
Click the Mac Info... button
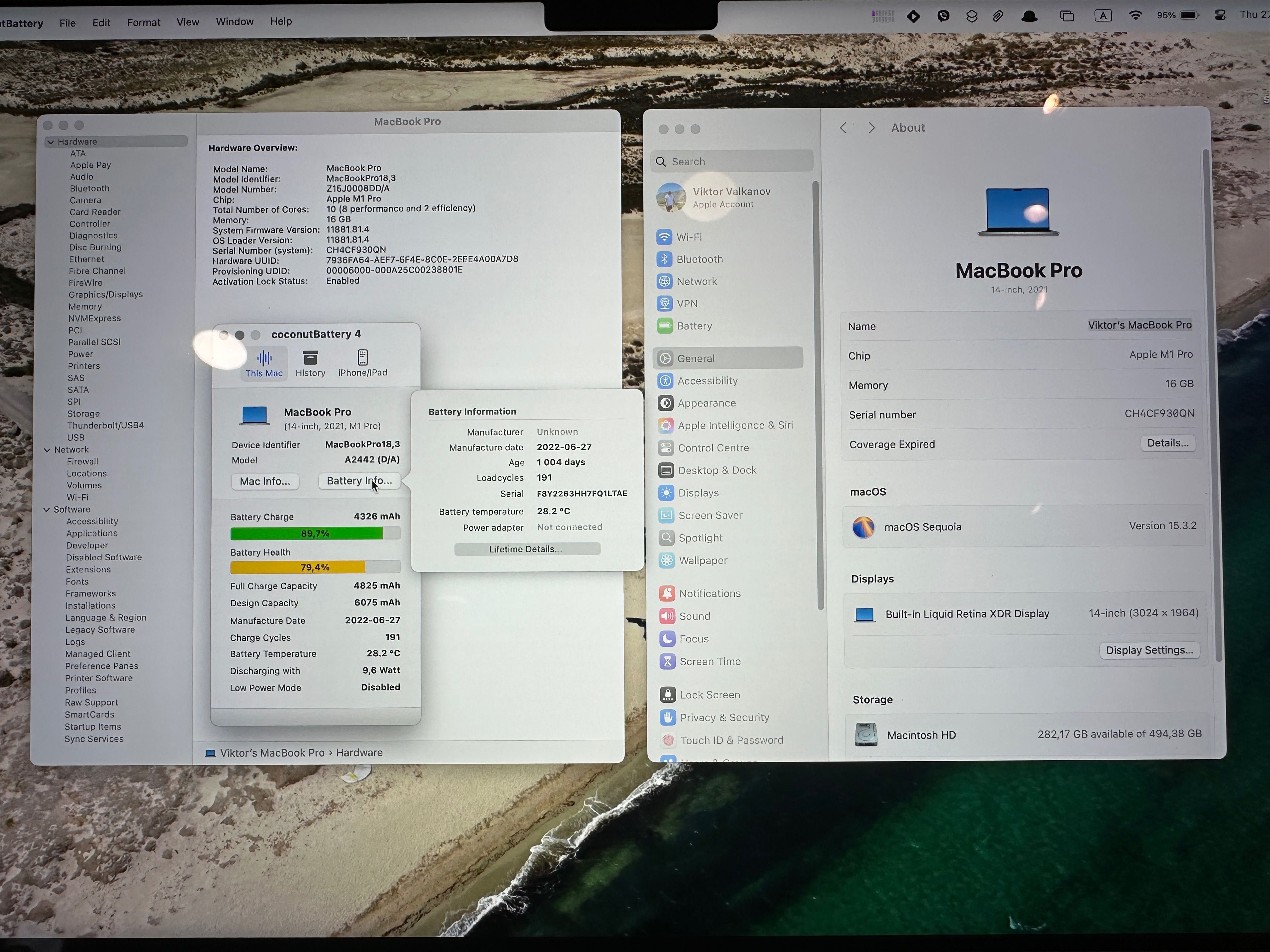(x=265, y=481)
